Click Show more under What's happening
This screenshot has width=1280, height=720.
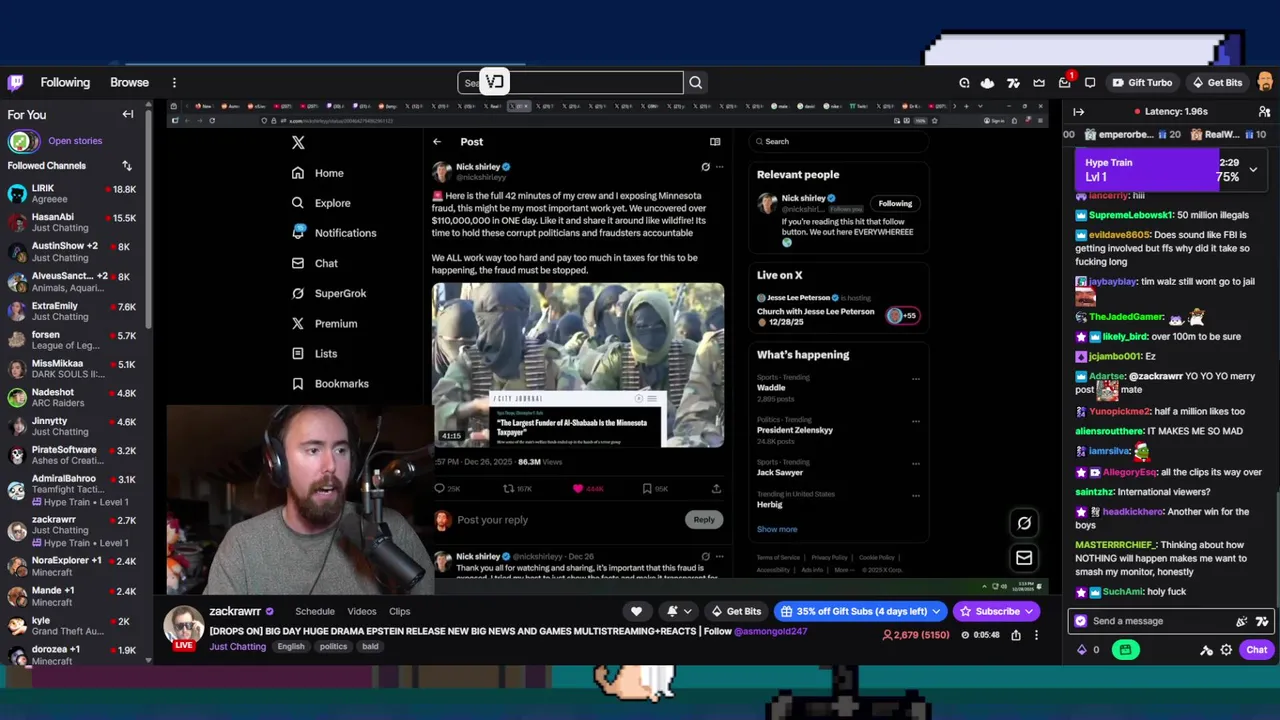click(x=777, y=529)
